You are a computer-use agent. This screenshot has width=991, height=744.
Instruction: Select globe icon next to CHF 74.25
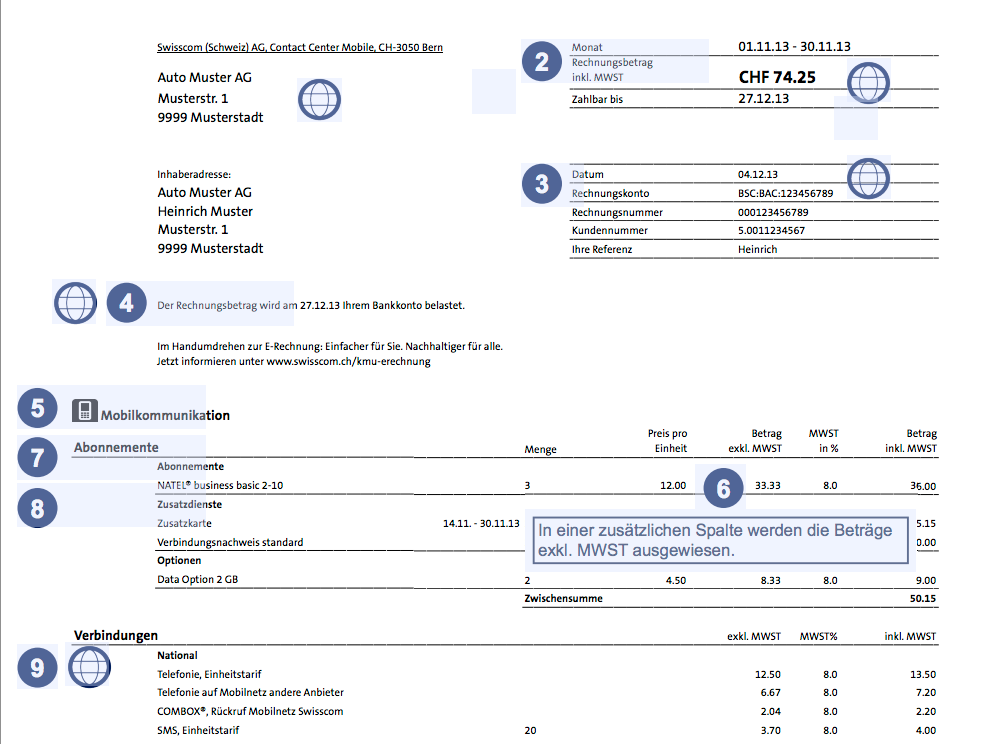pyautogui.click(x=868, y=82)
